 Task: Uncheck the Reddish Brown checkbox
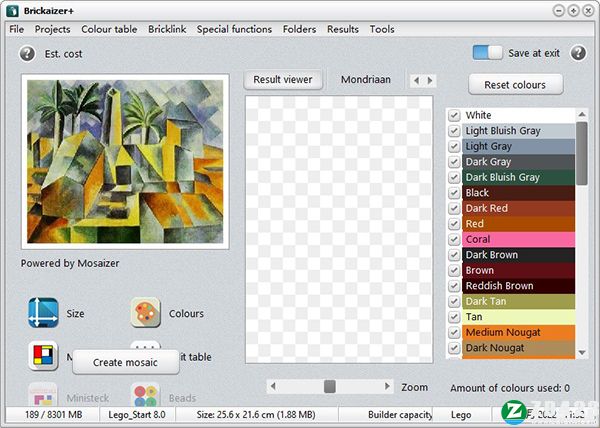pos(454,286)
